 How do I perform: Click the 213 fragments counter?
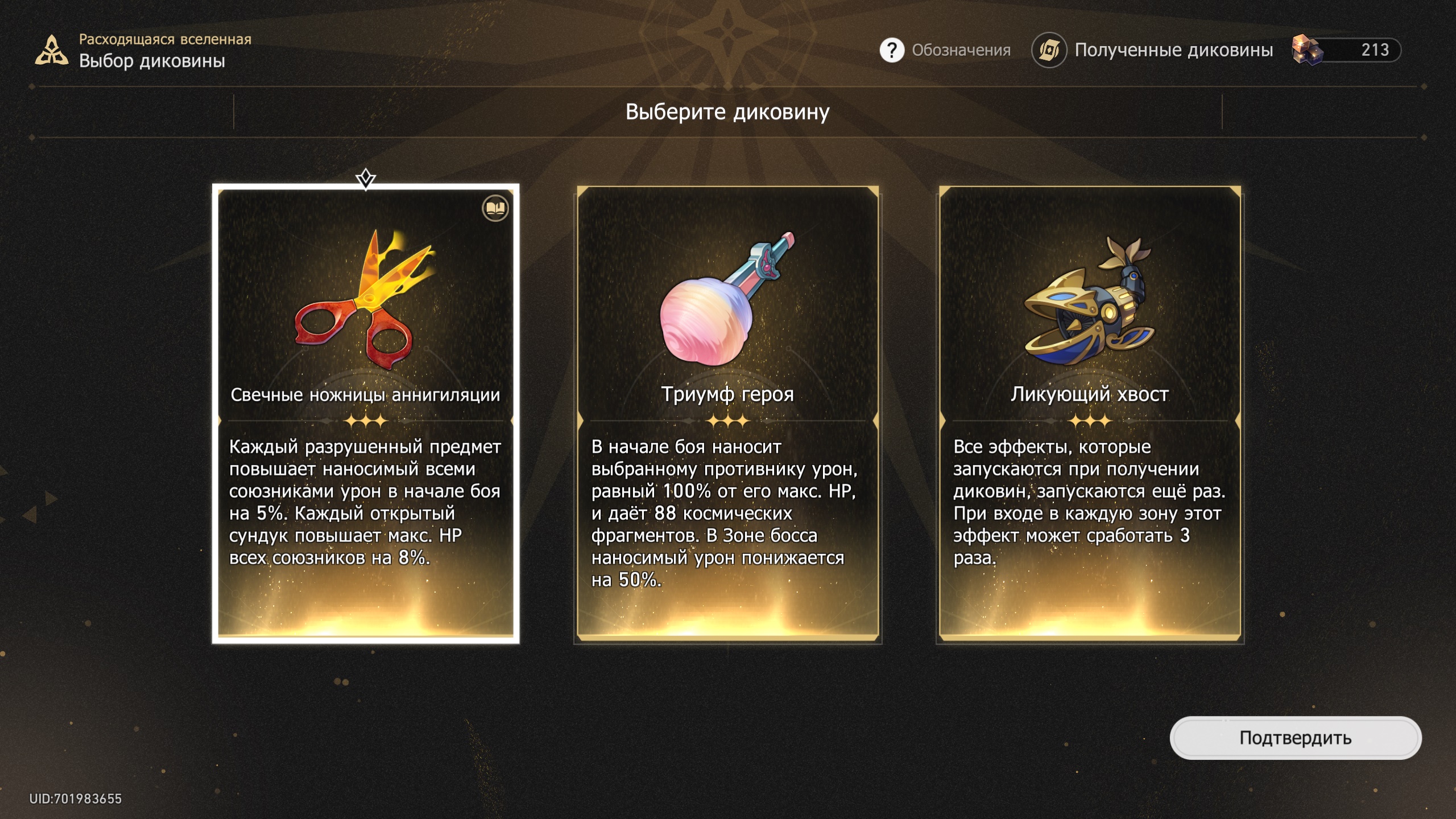(x=1375, y=50)
